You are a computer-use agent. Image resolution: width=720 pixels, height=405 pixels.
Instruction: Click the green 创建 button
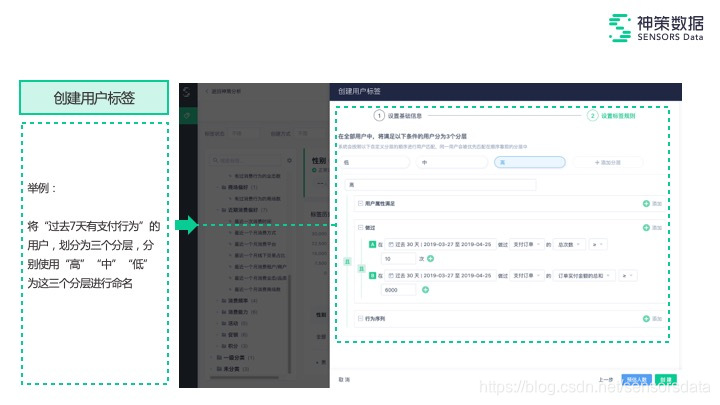(x=666, y=380)
